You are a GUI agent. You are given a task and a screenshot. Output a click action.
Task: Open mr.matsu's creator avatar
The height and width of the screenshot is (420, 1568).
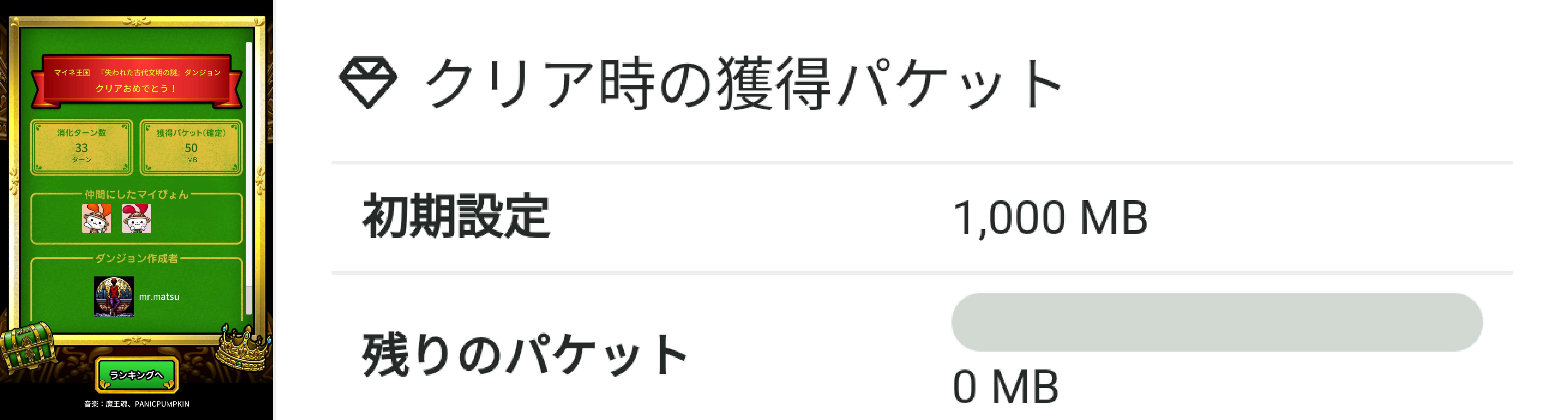(x=114, y=297)
